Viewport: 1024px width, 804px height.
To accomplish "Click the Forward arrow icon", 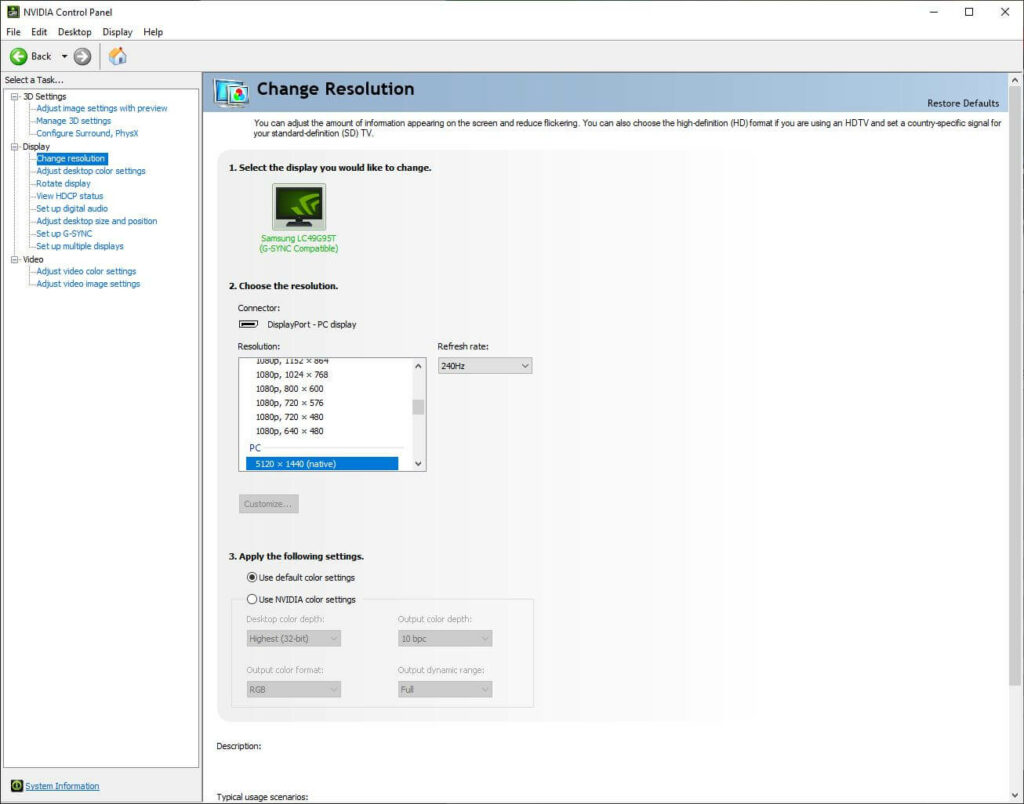I will 82,56.
